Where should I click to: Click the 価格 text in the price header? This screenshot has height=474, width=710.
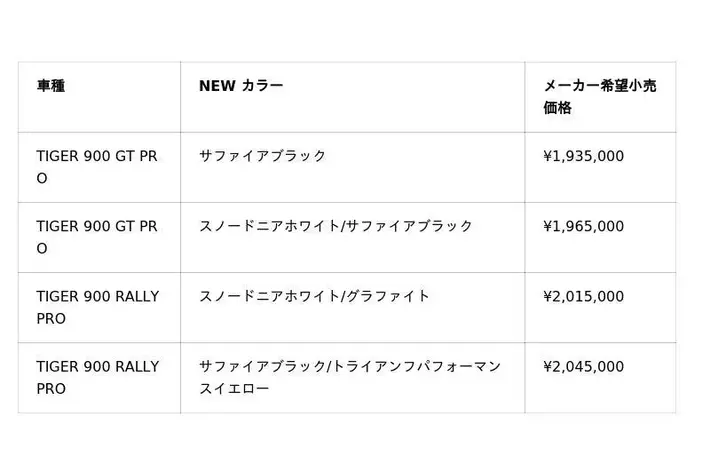[557, 108]
